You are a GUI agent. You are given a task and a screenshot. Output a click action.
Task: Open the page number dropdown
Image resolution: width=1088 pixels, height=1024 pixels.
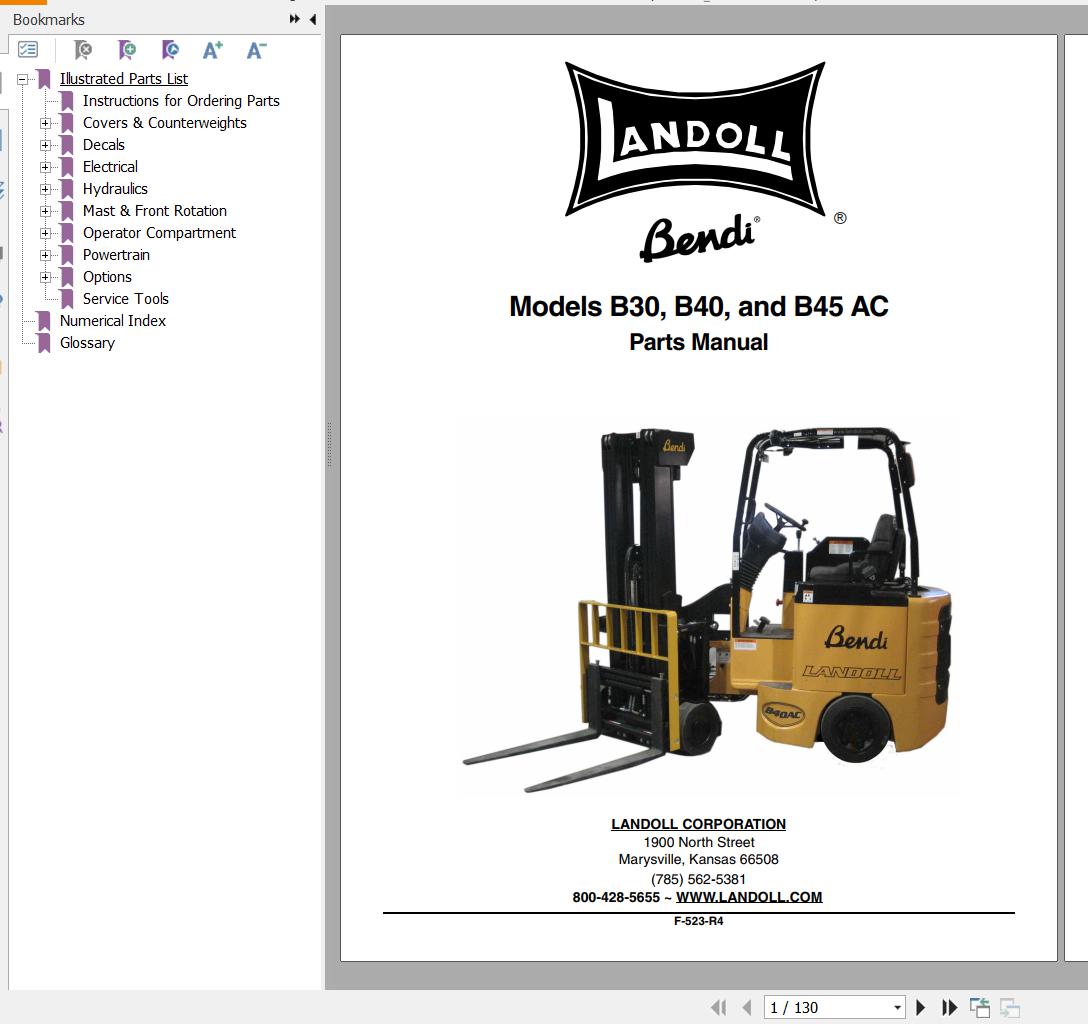(896, 1007)
